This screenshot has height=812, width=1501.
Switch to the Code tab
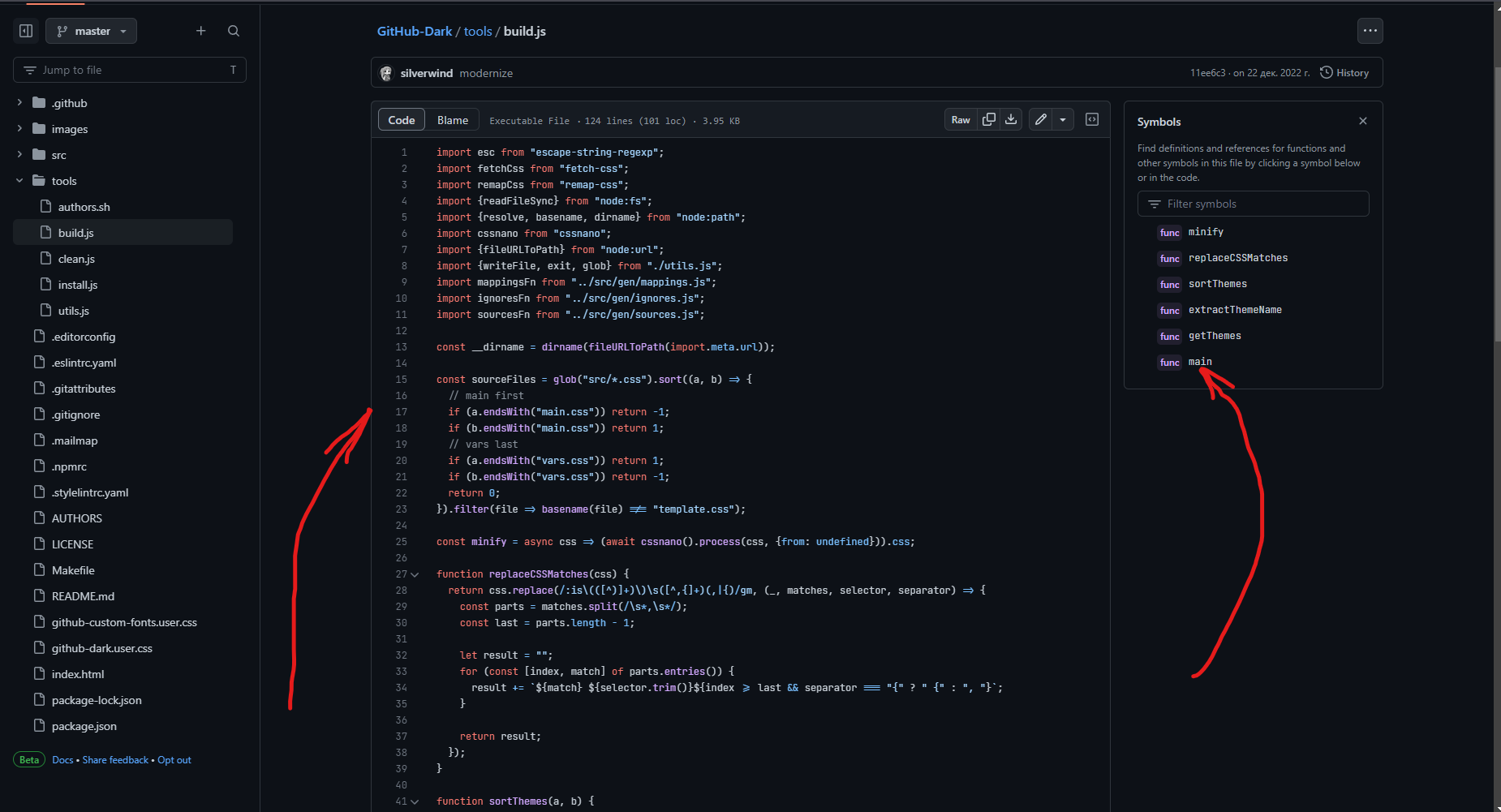coord(402,120)
